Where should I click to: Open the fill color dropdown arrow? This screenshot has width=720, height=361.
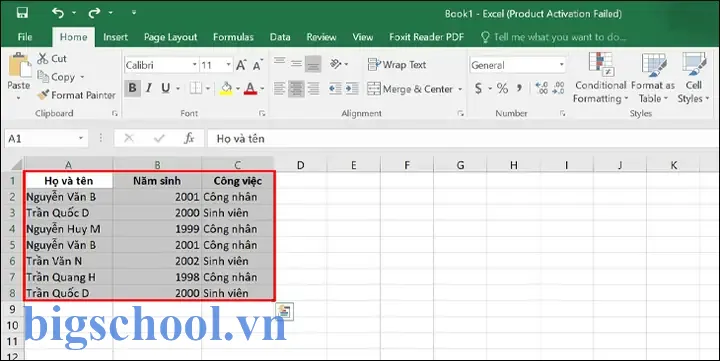pyautogui.click(x=238, y=88)
